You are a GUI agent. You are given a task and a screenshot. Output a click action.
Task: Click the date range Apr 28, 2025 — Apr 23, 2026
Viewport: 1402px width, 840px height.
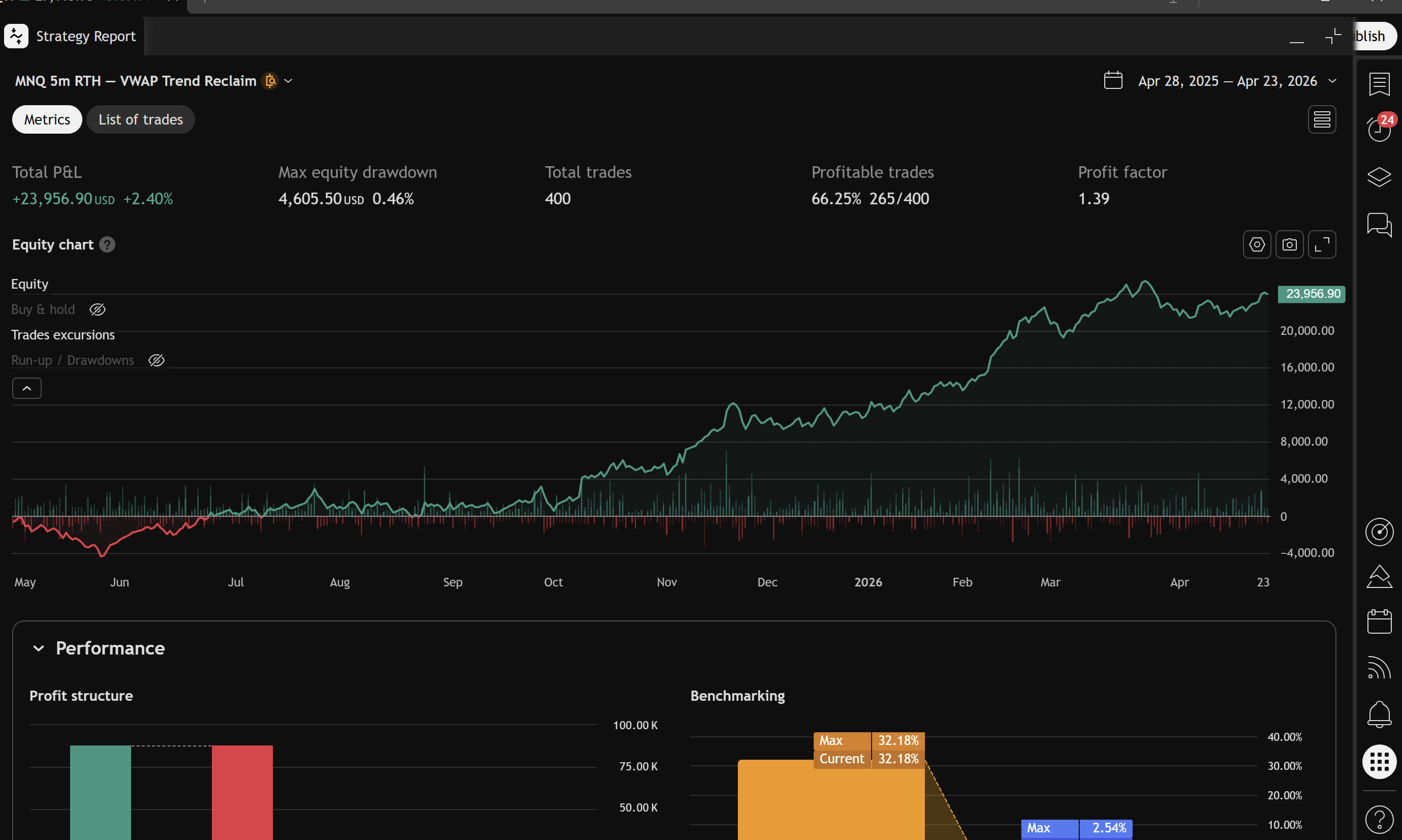1227,81
